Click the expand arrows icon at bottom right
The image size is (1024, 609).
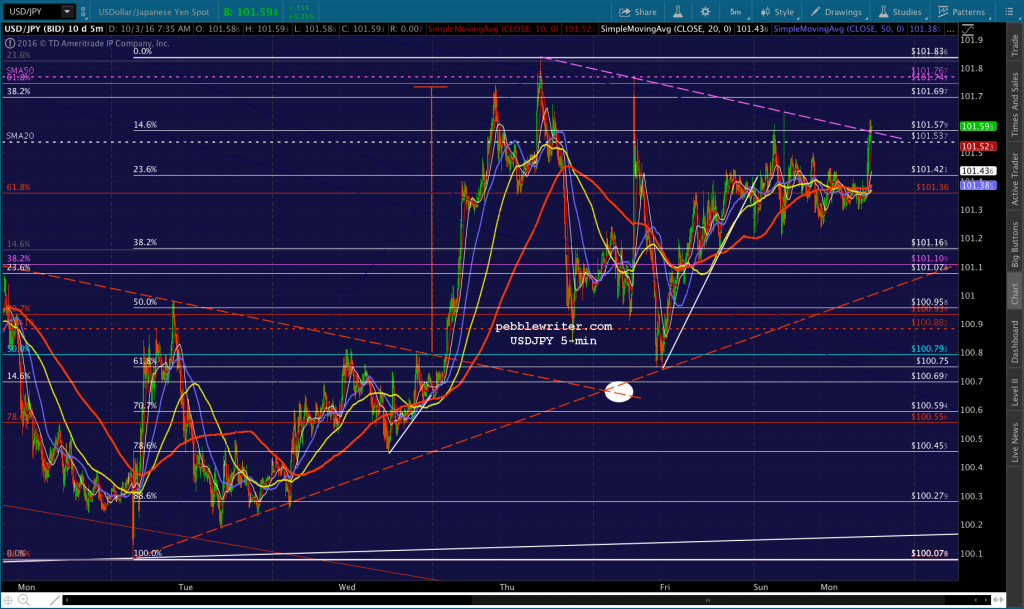coord(997,599)
